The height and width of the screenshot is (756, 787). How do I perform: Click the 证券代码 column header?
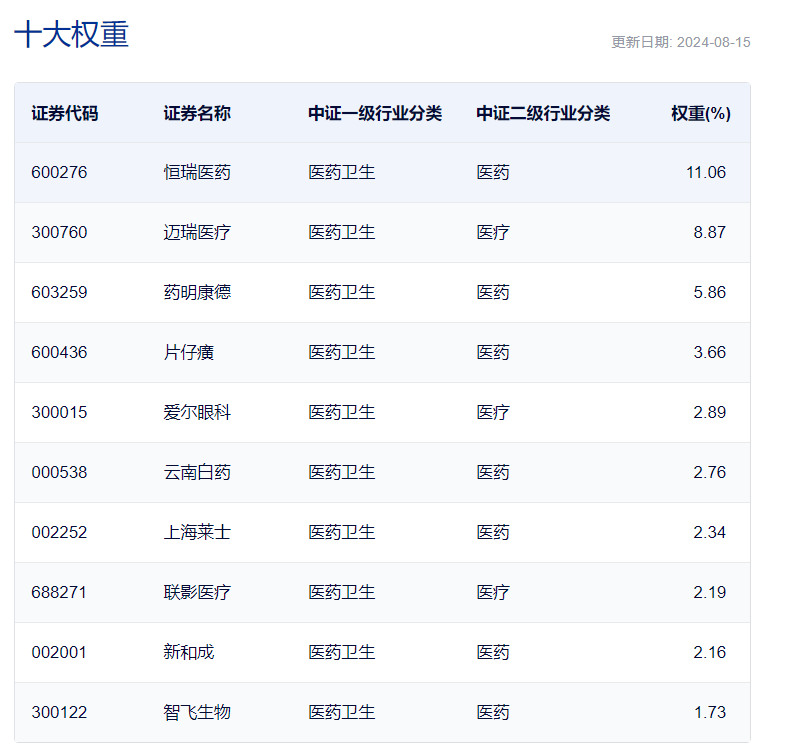(65, 113)
